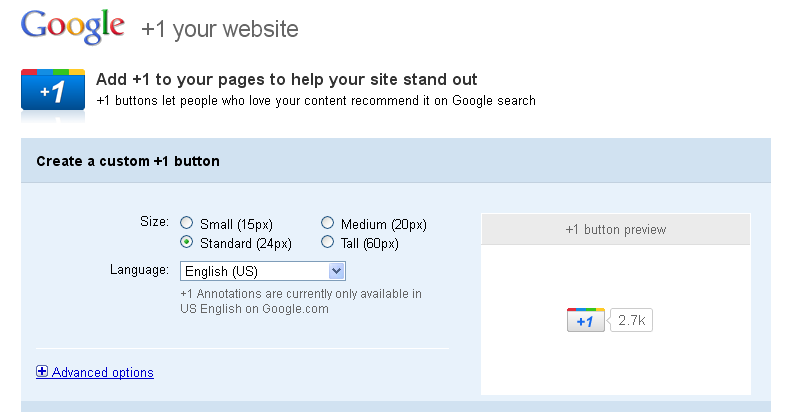Click the large blue +1 icon
Viewport: 789px width, 412px height.
click(53, 90)
